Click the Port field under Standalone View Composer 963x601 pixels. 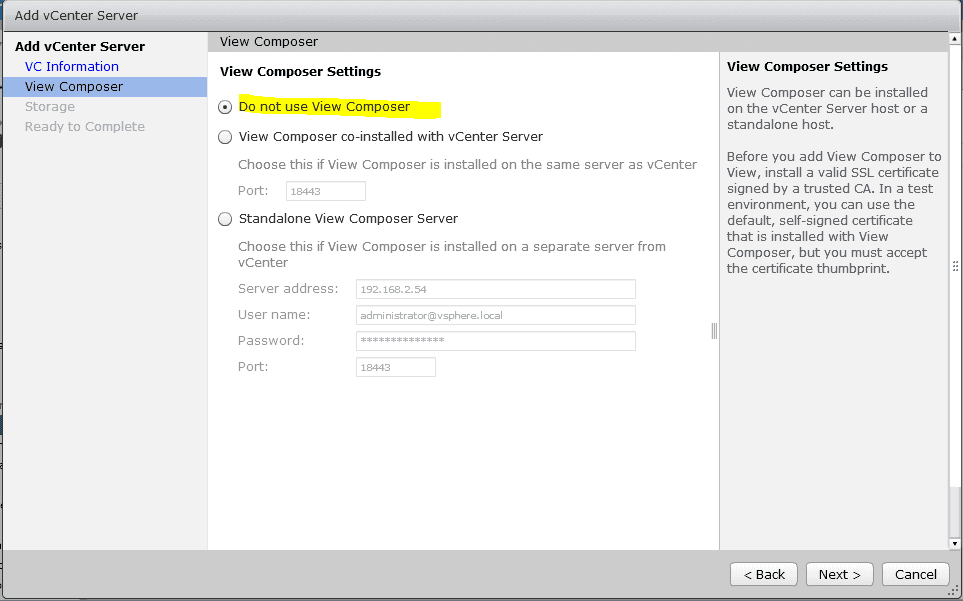click(396, 367)
